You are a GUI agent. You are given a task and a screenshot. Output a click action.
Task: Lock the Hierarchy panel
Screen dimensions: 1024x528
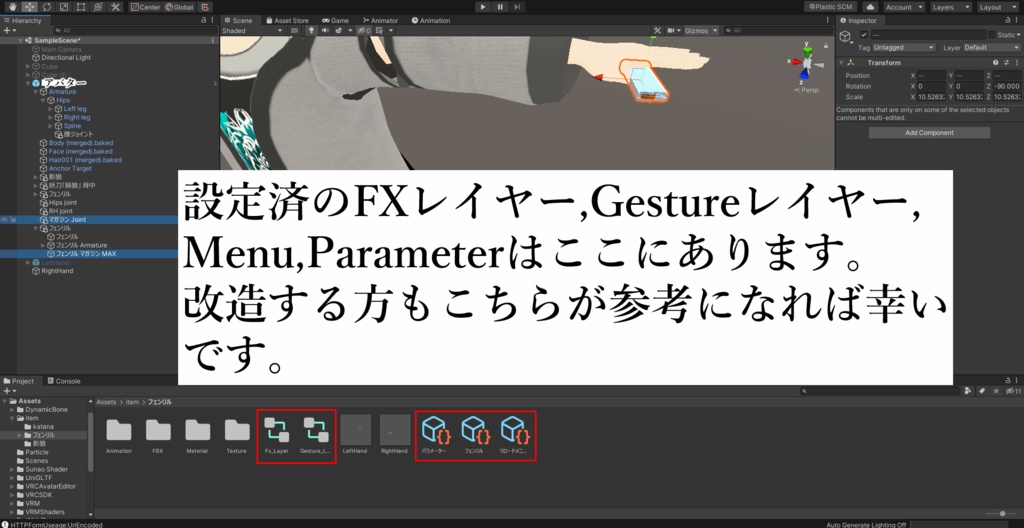point(204,20)
